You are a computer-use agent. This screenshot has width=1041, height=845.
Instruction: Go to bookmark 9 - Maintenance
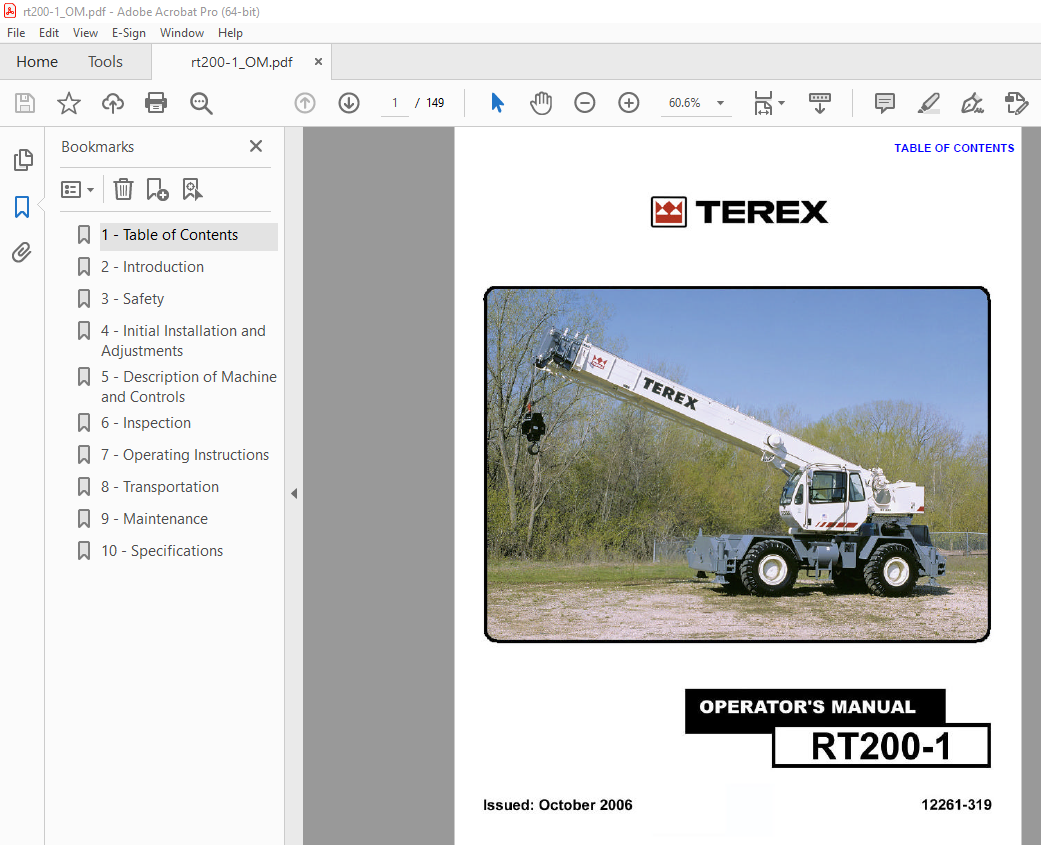[x=154, y=518]
